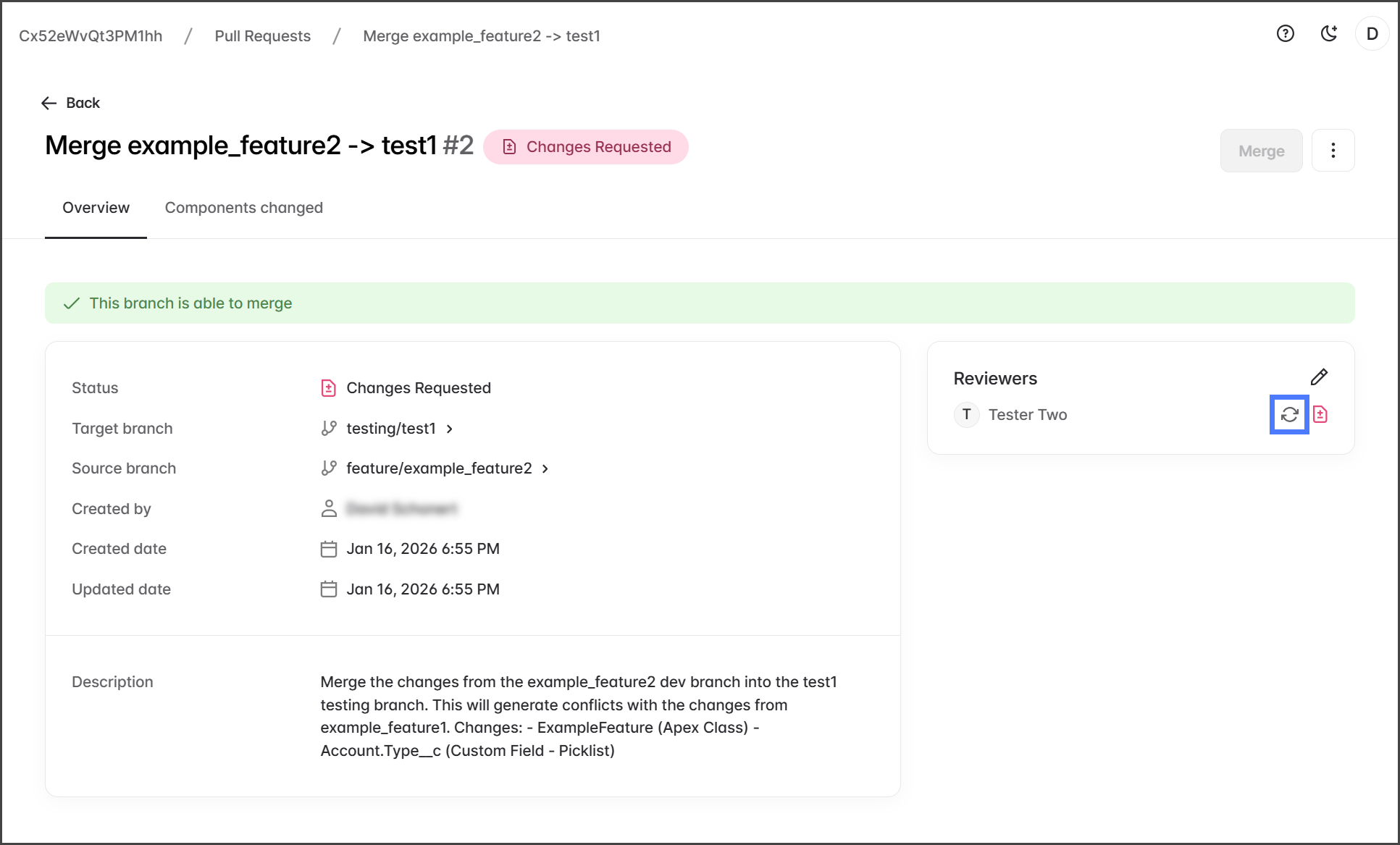Expand chevron next to testing/test1
The image size is (1400, 845).
click(450, 429)
